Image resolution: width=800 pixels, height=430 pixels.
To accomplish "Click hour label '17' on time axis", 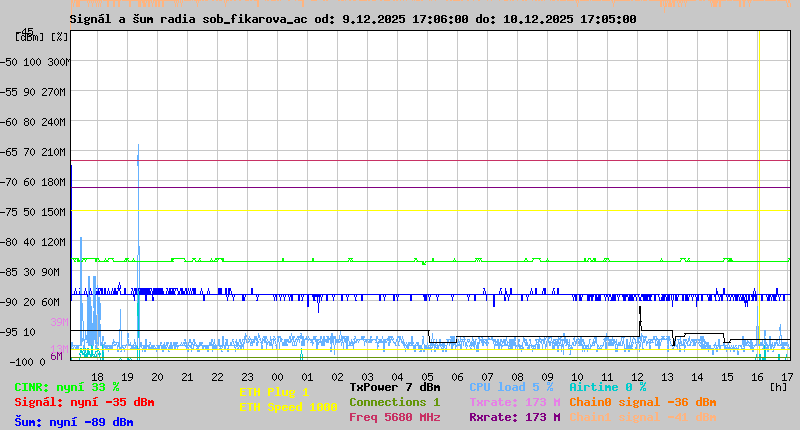I will (x=787, y=377).
